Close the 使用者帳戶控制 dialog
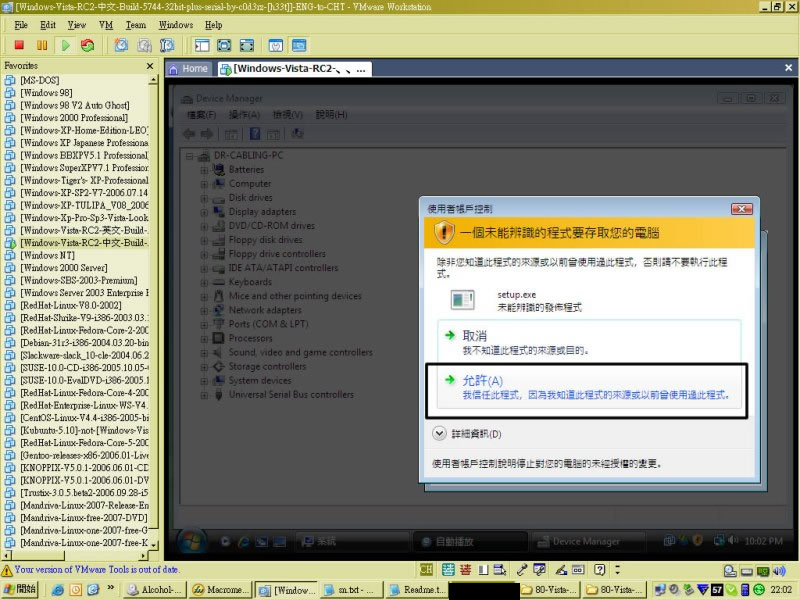 point(741,209)
